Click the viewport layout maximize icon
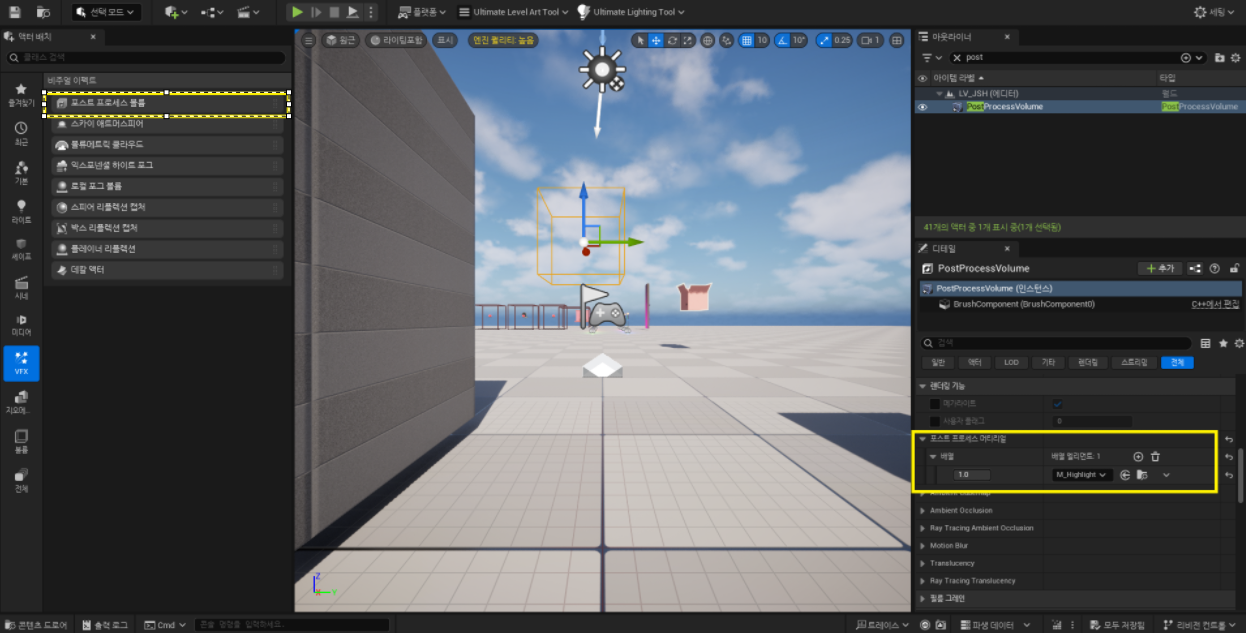The height and width of the screenshot is (633, 1246). point(896,40)
